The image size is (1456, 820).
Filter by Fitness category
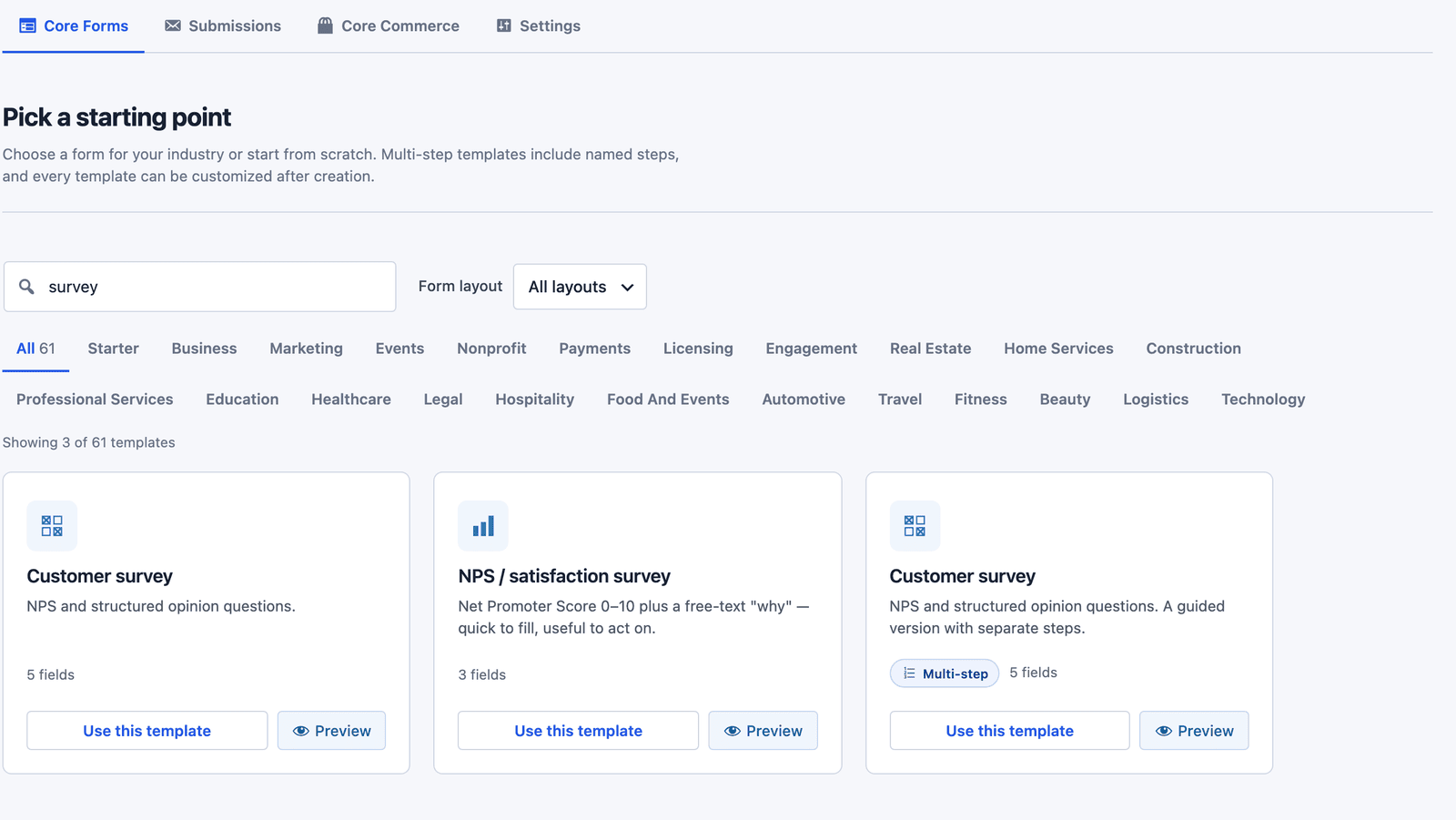point(980,400)
